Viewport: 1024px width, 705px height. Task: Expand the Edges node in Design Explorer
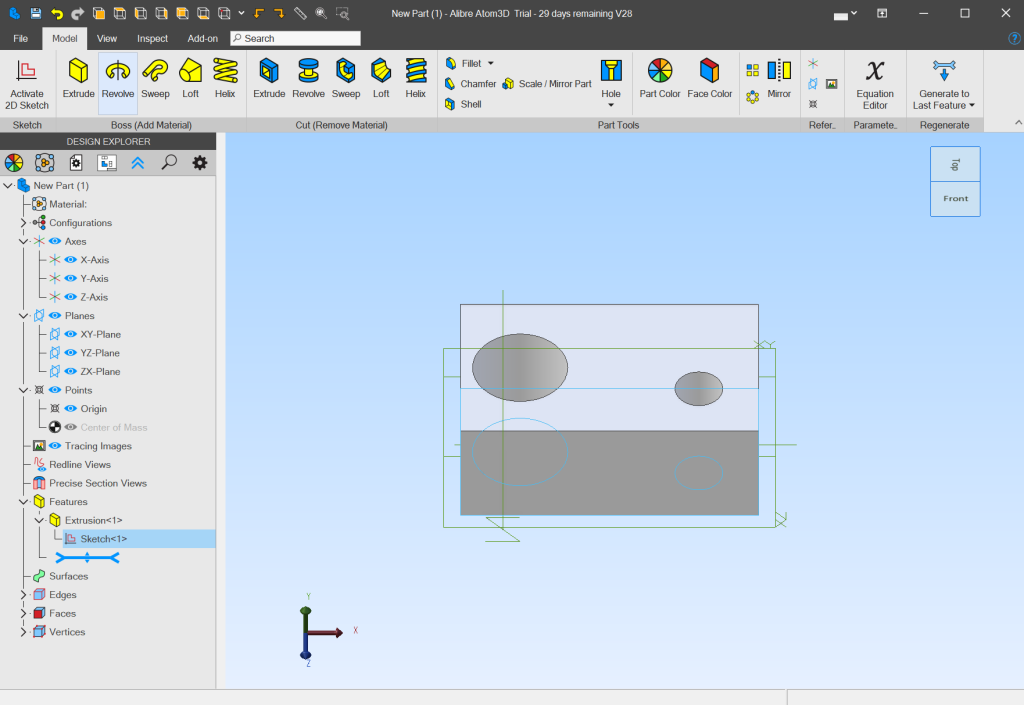pos(24,595)
